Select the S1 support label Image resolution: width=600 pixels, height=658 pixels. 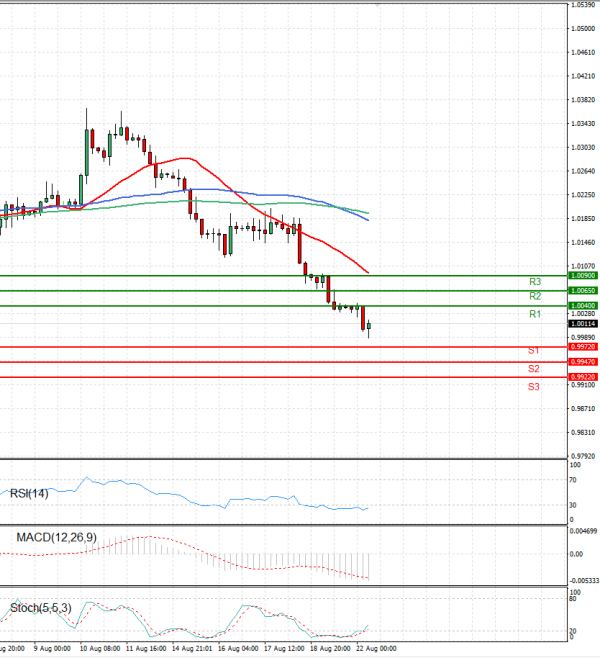point(534,350)
